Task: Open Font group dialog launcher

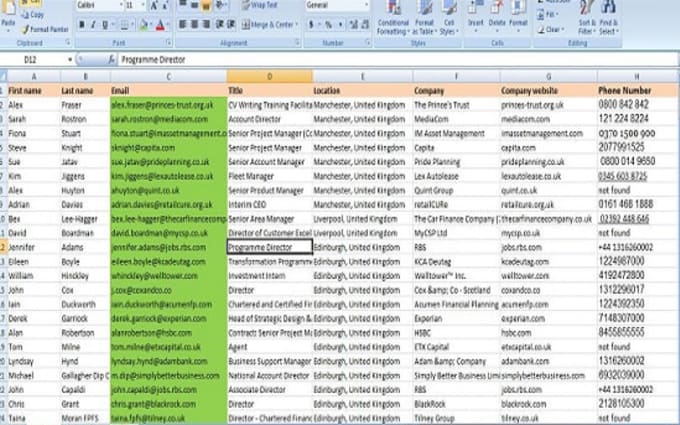Action: (x=168, y=42)
